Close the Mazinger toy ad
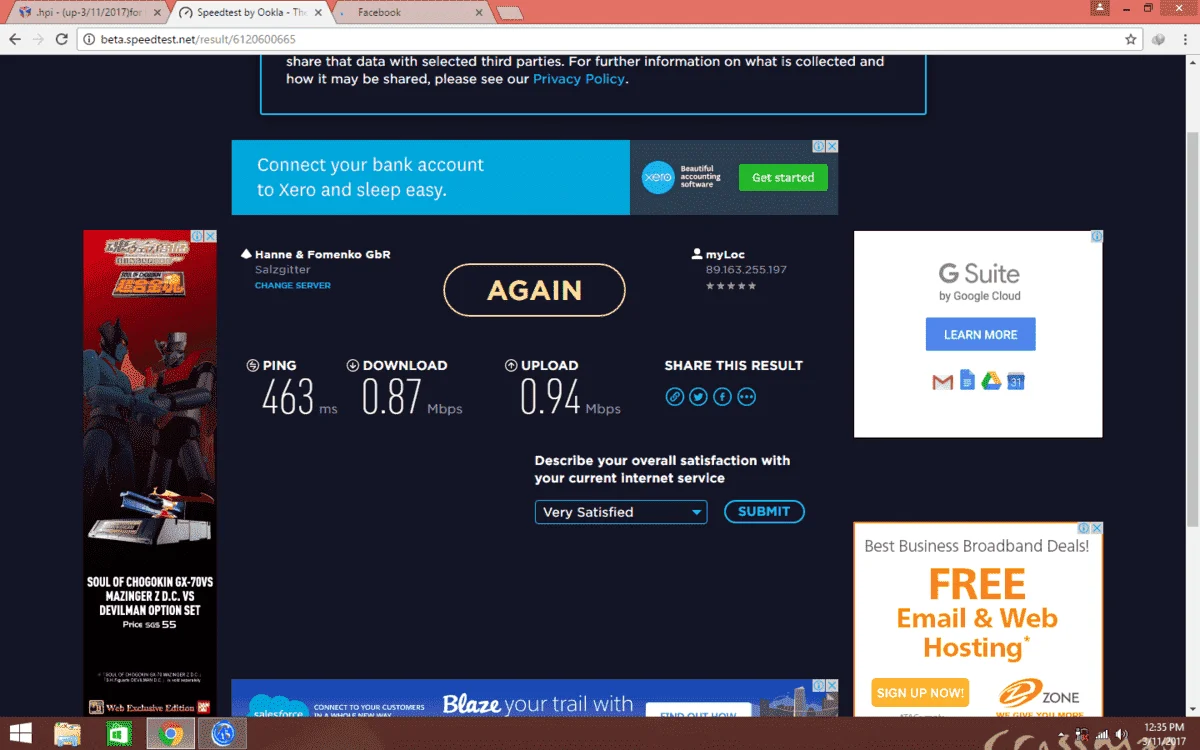Viewport: 1200px width, 750px height. [210, 237]
